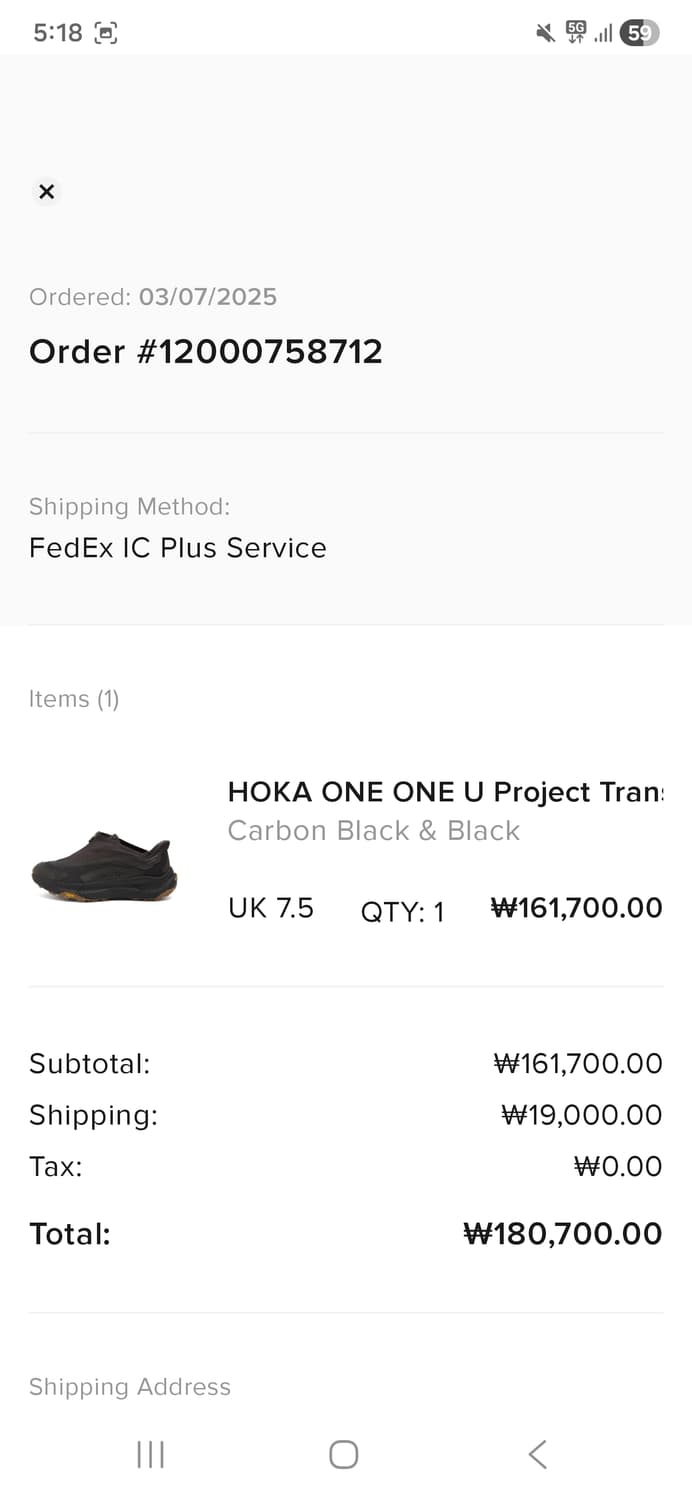Tap the Order #12000758712 heading

tap(206, 352)
